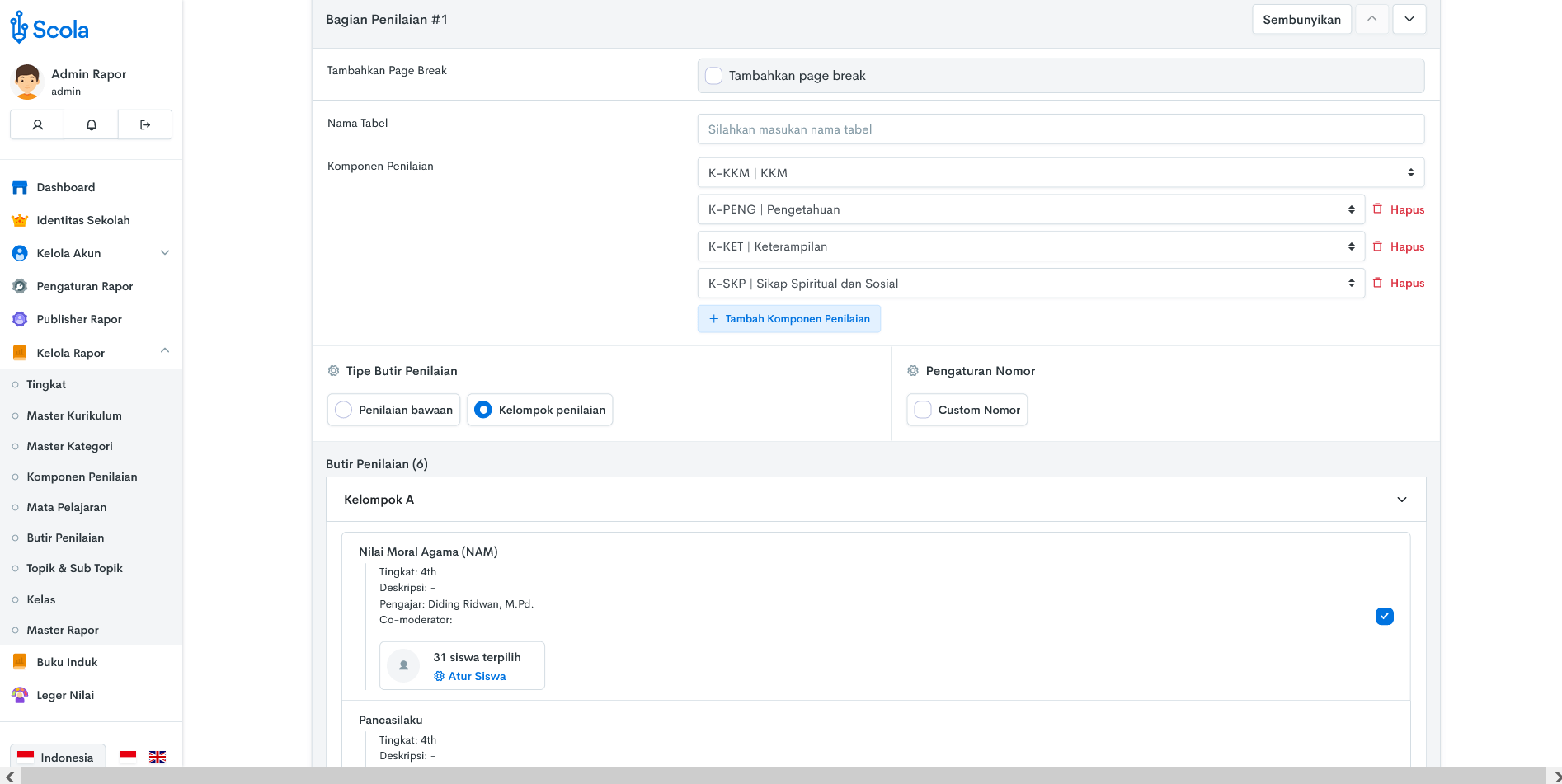This screenshot has height=784, width=1562.
Task: Click the Atur Siswa link
Action: [476, 676]
